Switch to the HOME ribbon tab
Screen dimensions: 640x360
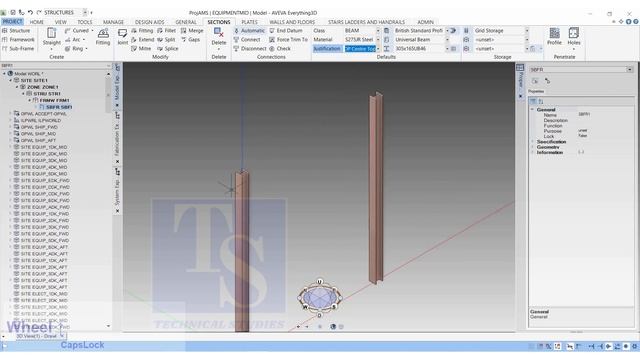(36, 22)
